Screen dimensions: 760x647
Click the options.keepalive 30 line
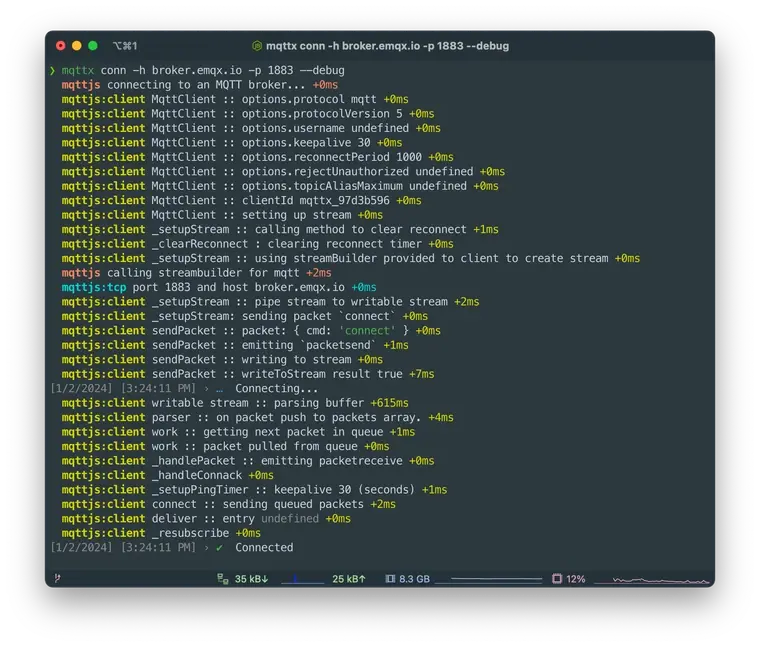[x=232, y=143]
